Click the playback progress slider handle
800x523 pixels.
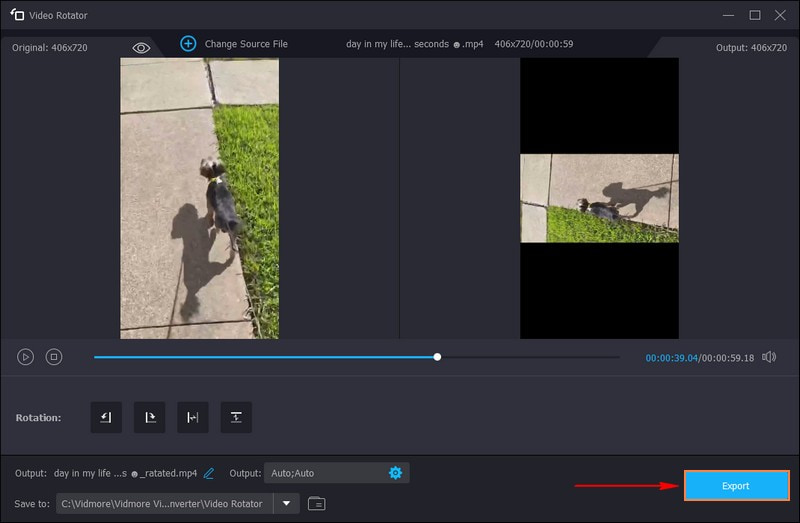click(x=437, y=357)
